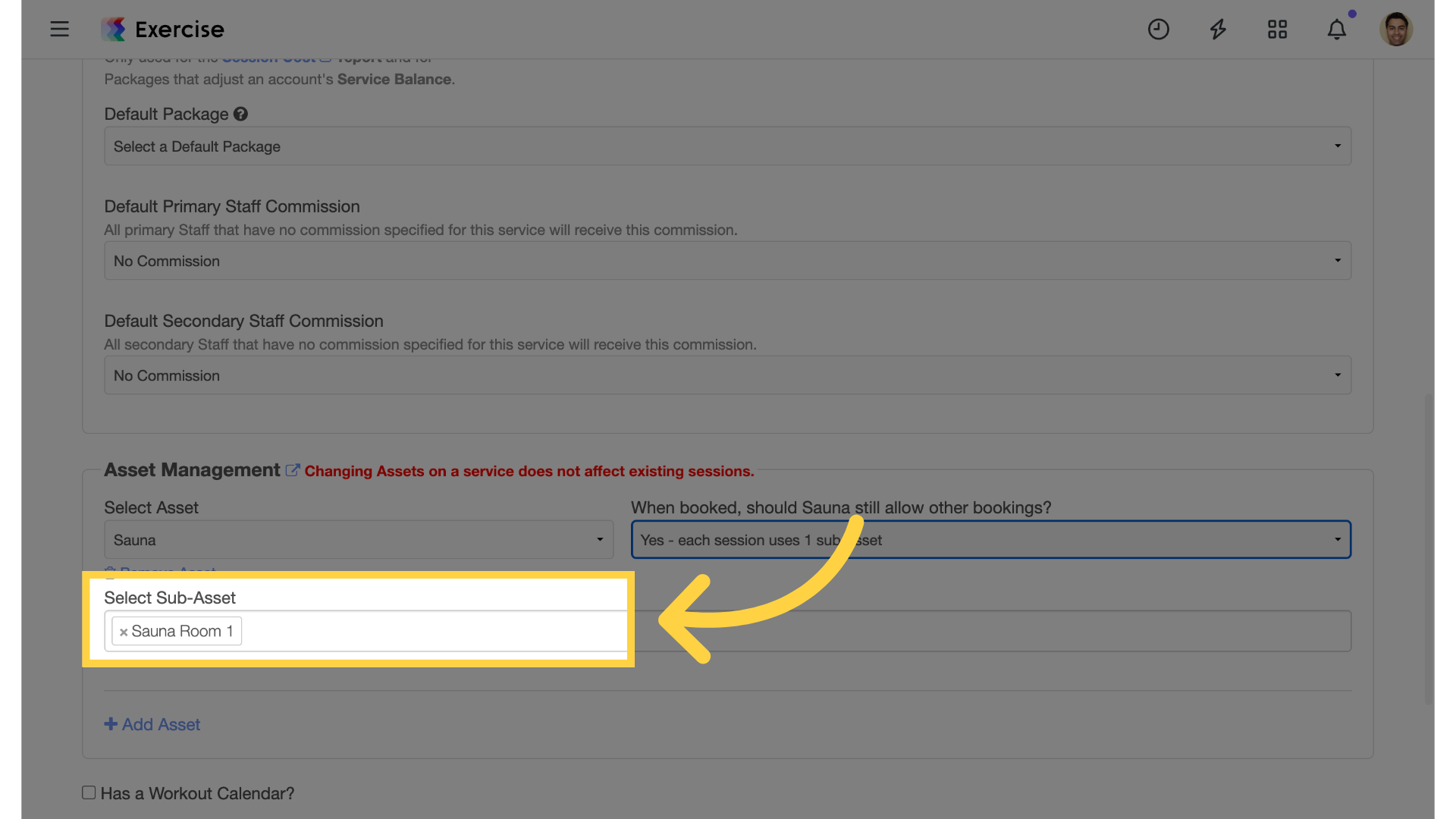
Task: Expand the Select Asset Sauna dropdown
Action: coord(359,539)
